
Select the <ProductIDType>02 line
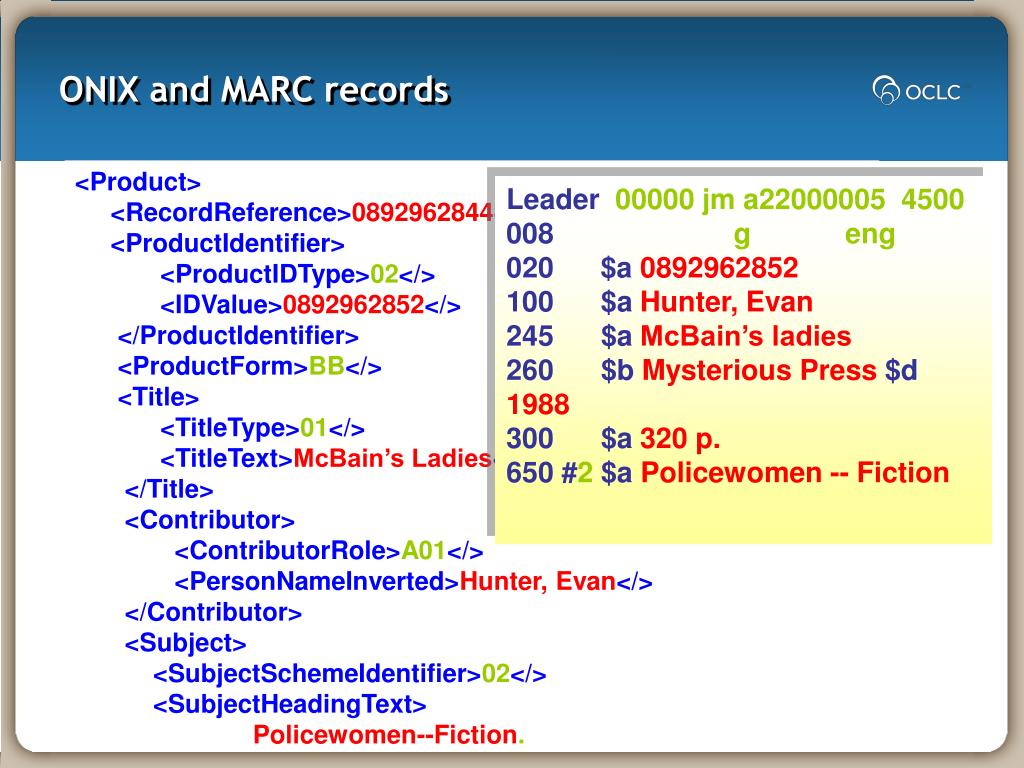click(297, 275)
